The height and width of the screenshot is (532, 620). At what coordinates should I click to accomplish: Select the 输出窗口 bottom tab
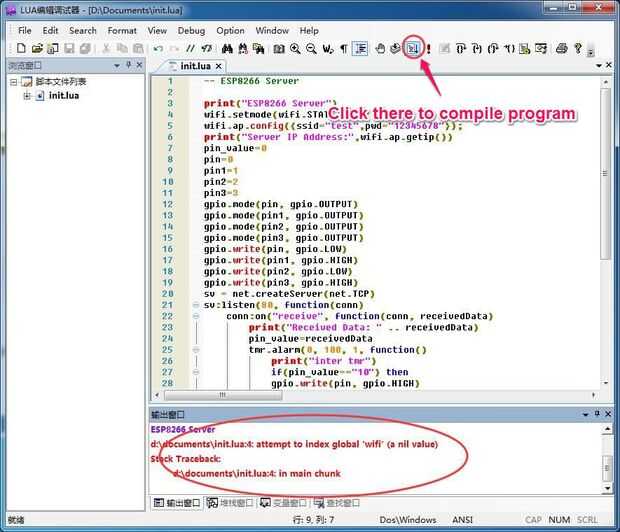(x=177, y=503)
